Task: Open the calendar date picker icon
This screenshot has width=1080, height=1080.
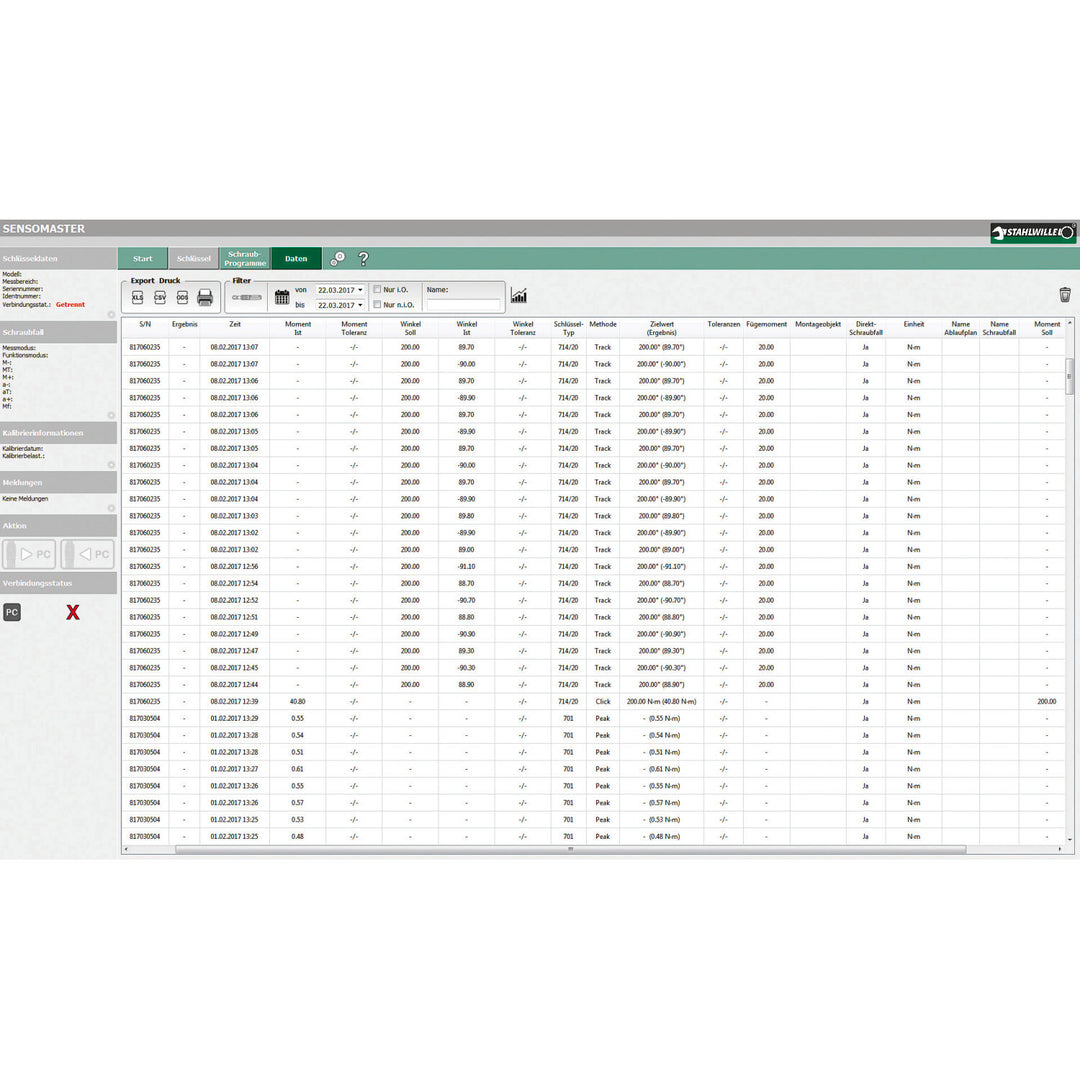Action: [282, 297]
